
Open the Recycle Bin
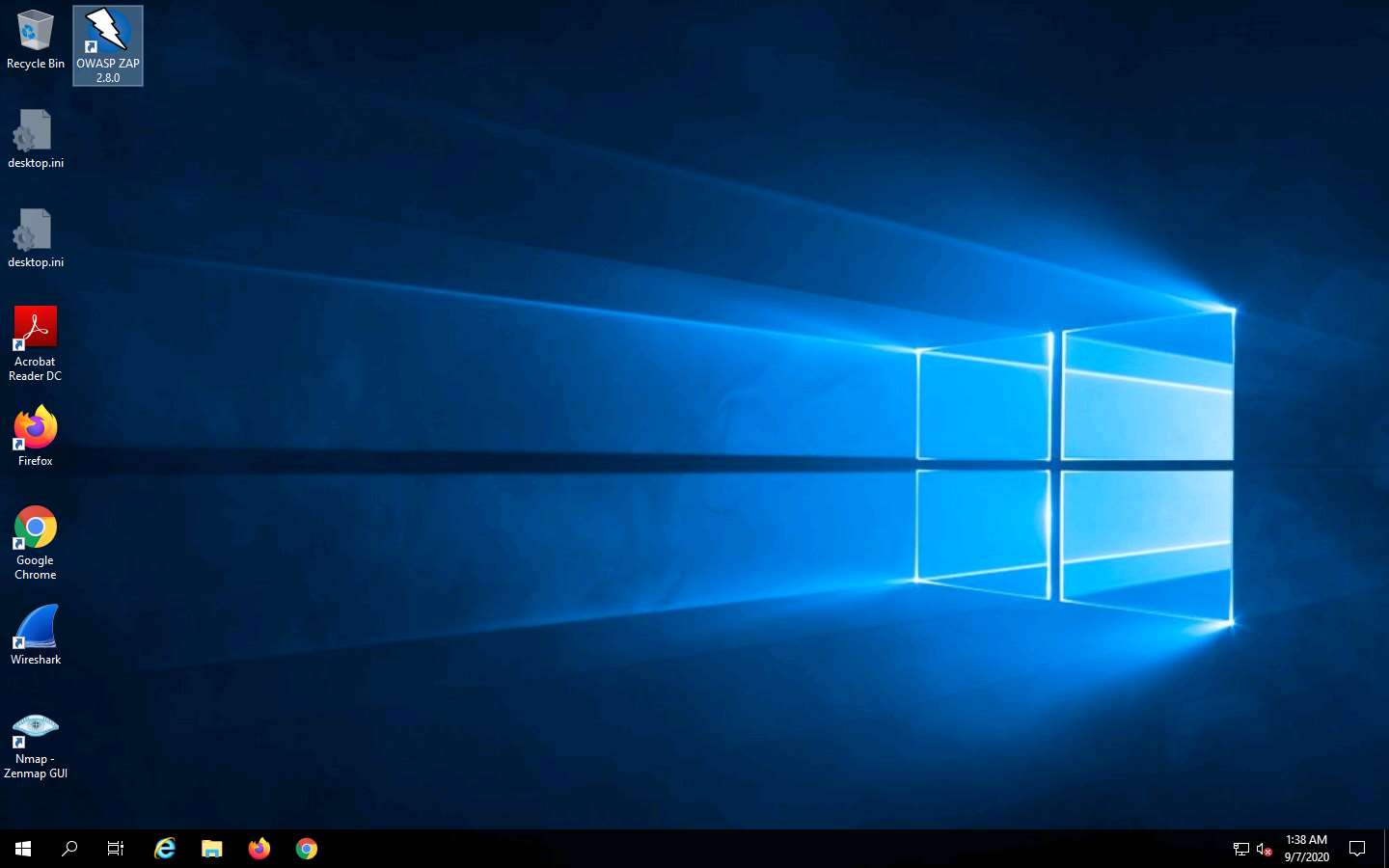coord(36,29)
